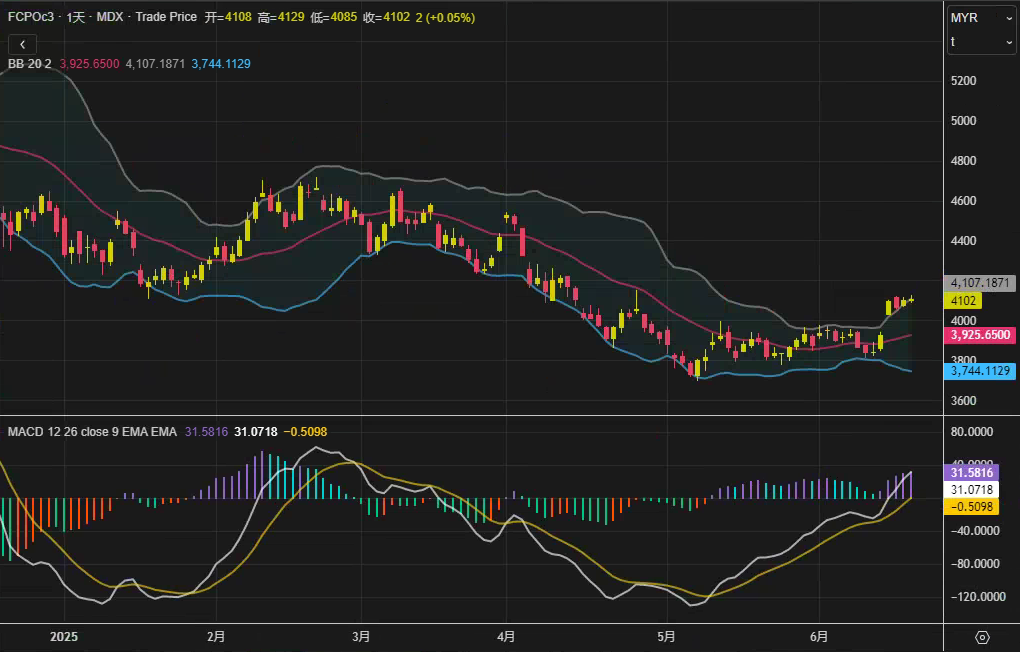Screen dimensions: 1020x652
Task: Click the 5月 time axis label
Action: pos(667,636)
